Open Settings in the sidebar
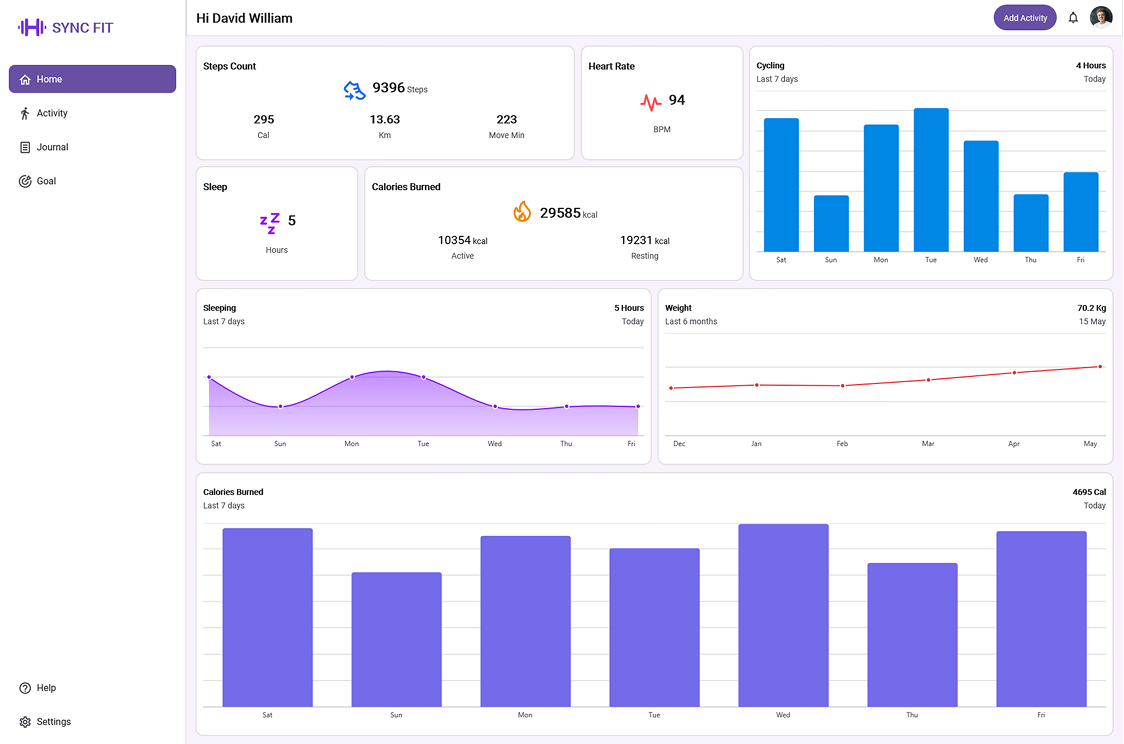Screen dimensions: 1124x744 92,721
